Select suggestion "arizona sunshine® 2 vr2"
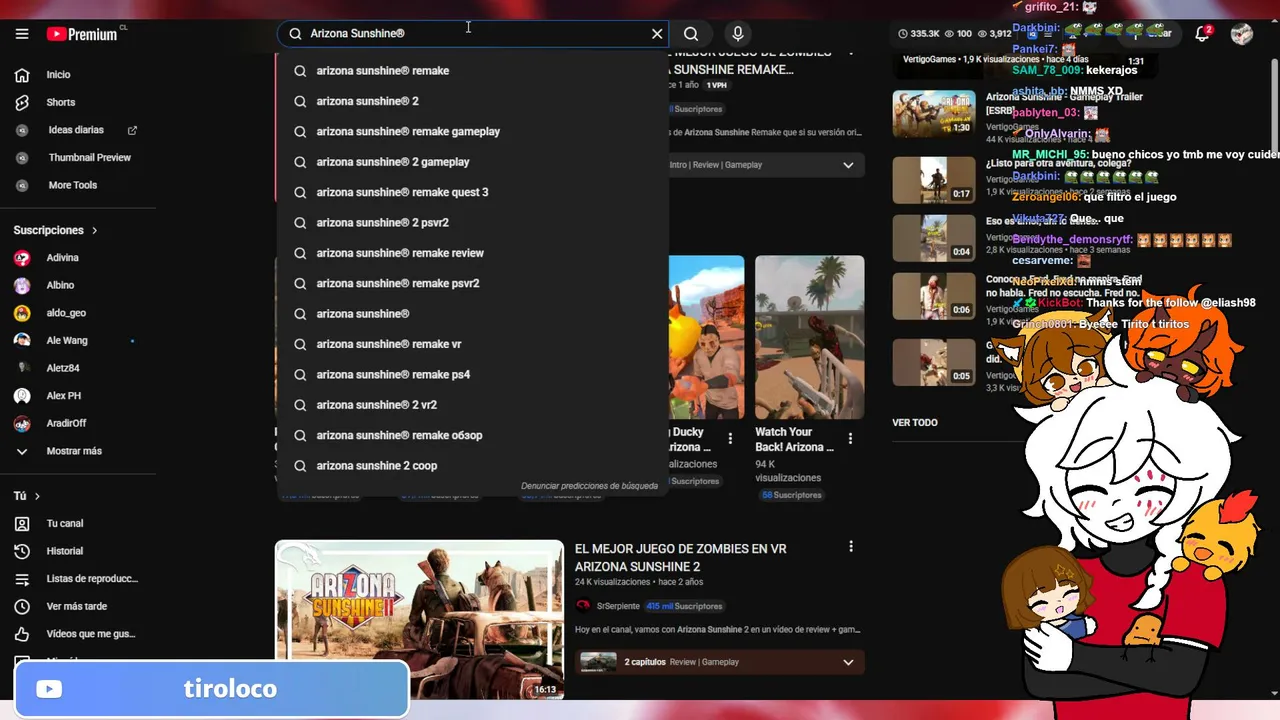 tap(472, 405)
